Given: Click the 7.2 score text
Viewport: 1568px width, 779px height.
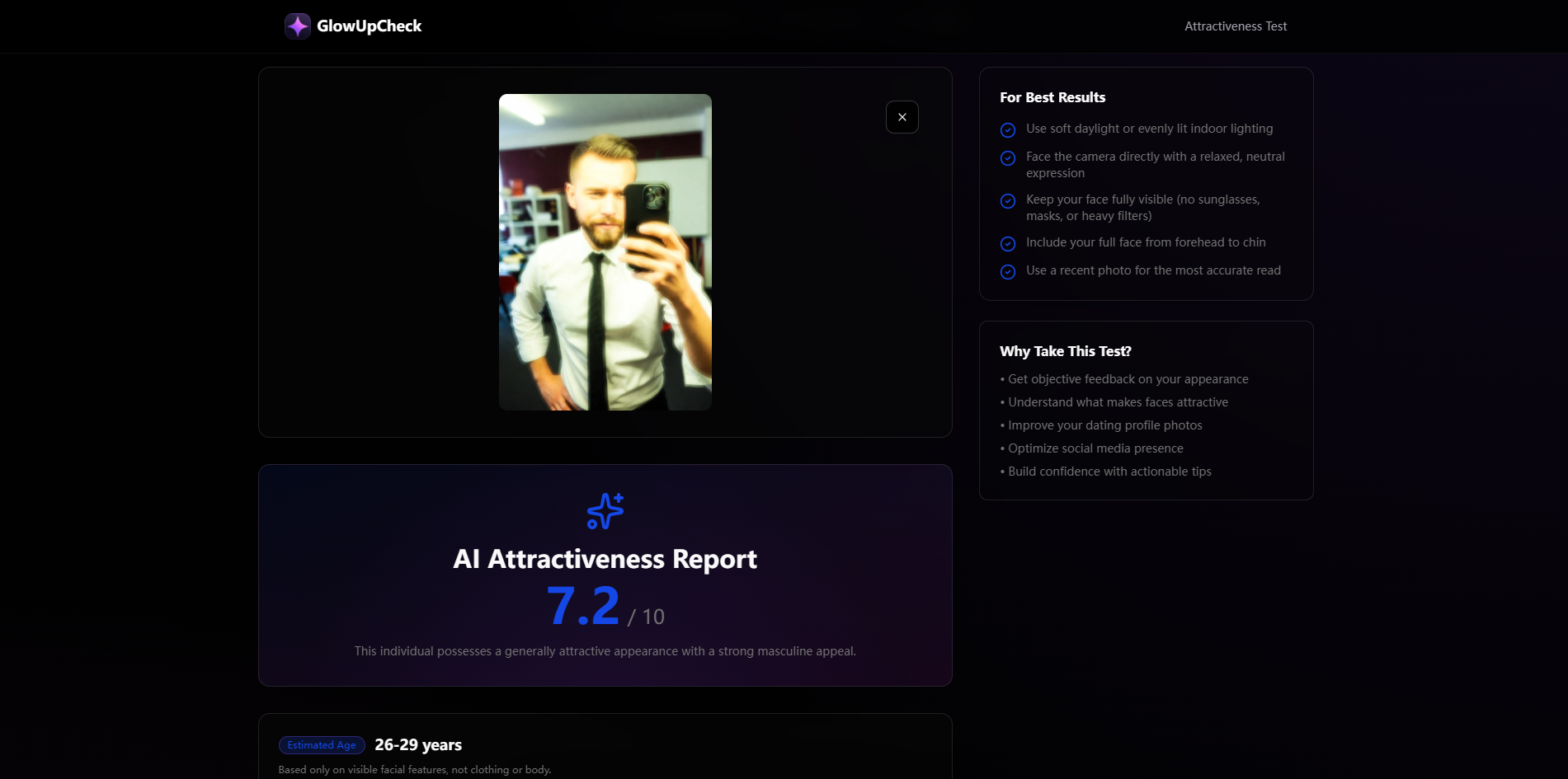Looking at the screenshot, I should 583,604.
